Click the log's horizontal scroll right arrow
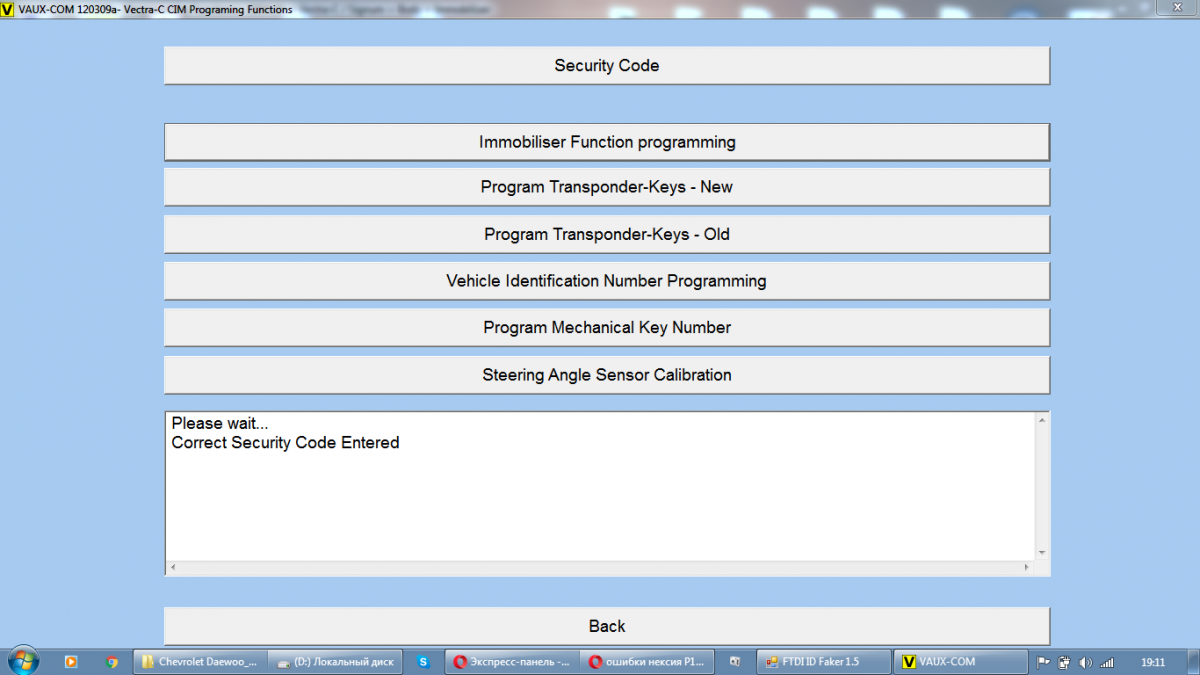 pos(1025,567)
